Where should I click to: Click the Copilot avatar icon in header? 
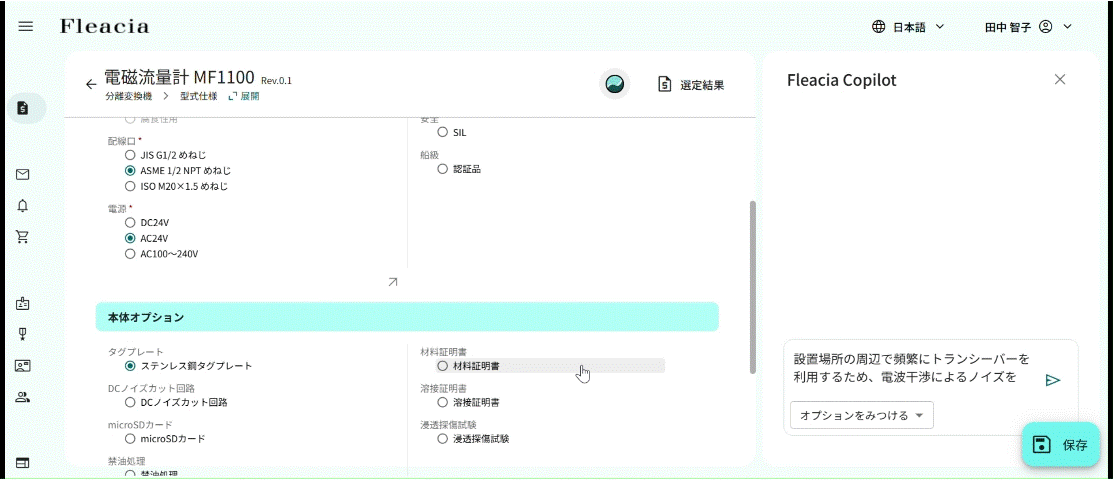(x=615, y=84)
